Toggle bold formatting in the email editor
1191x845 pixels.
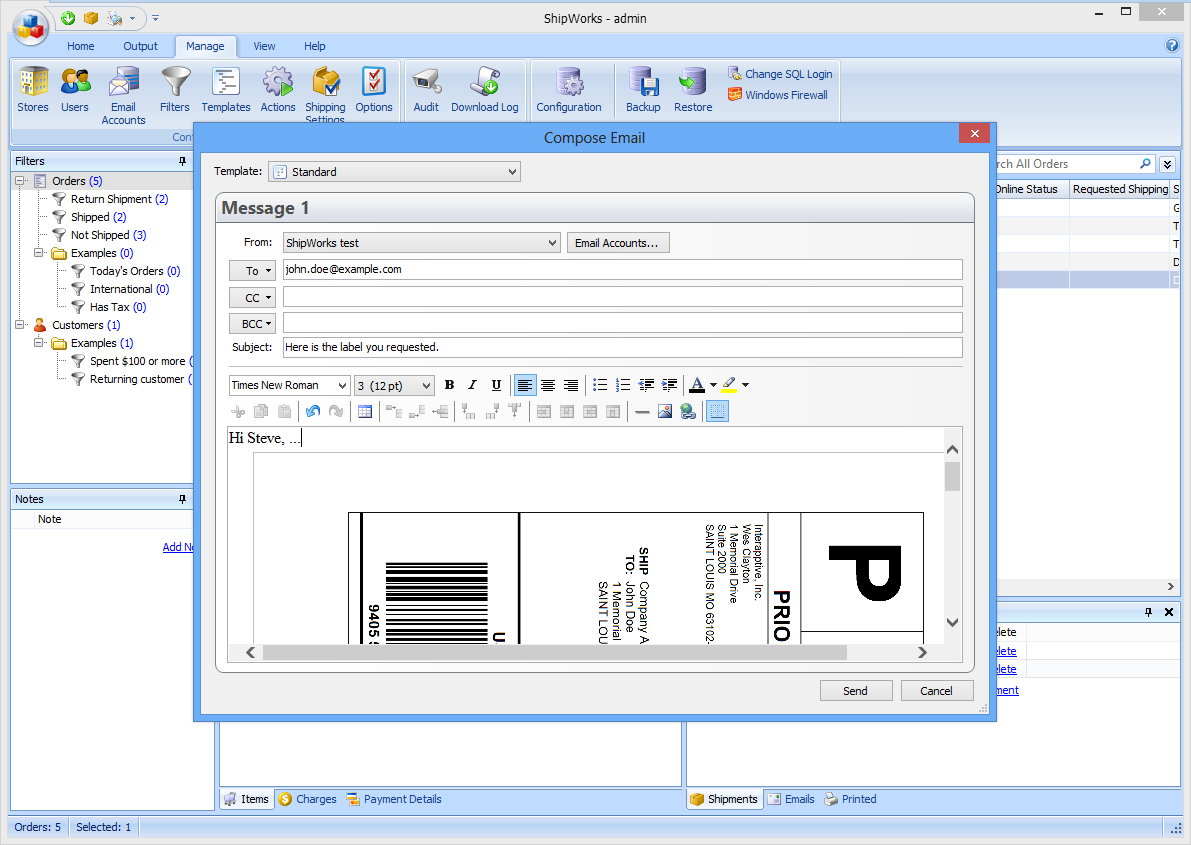pyautogui.click(x=449, y=384)
